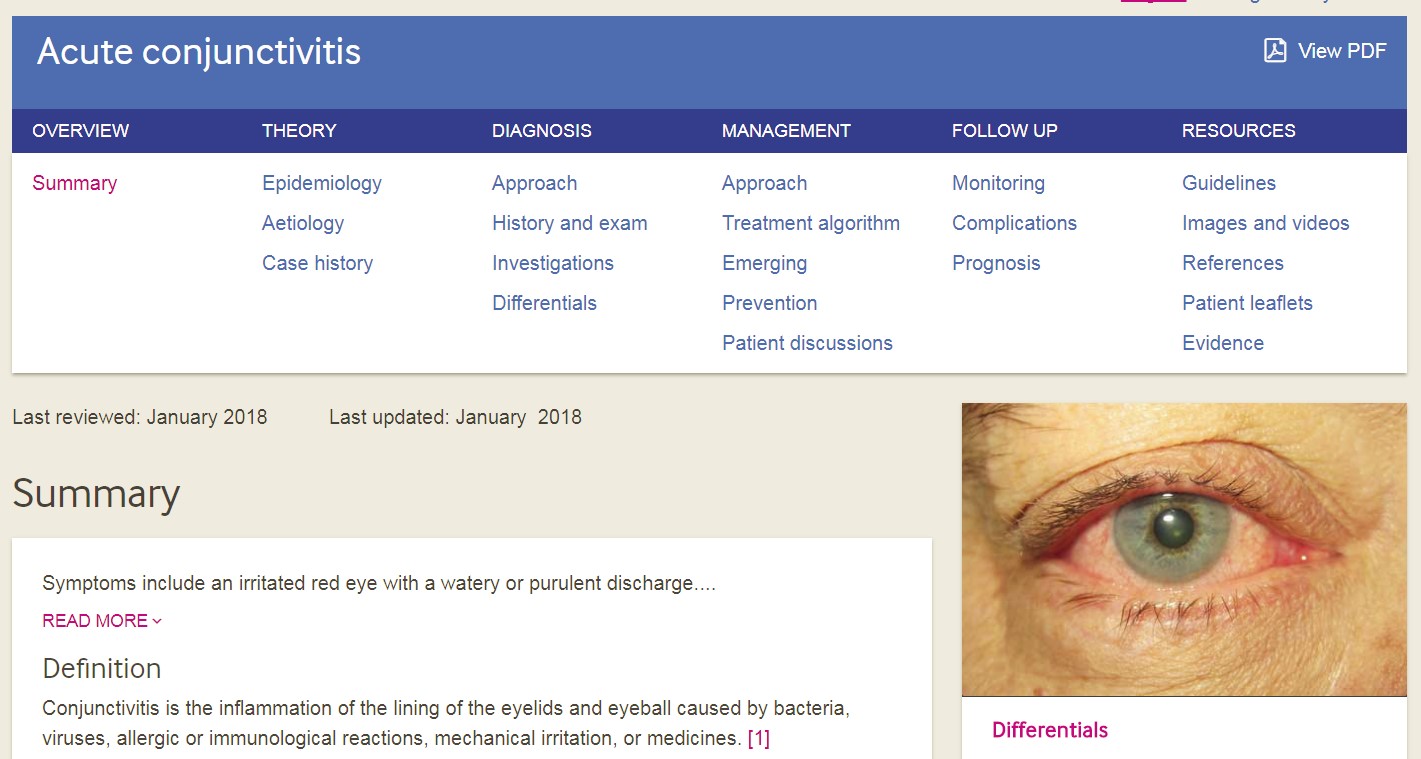Navigate to Patient leaflets
Screen dimensions: 1421x759
(1246, 303)
